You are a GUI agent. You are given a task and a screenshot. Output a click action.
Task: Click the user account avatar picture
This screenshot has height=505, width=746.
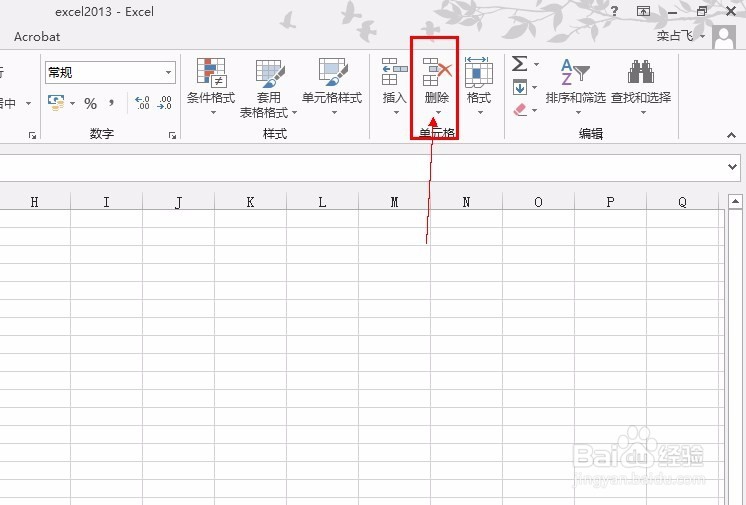[724, 37]
